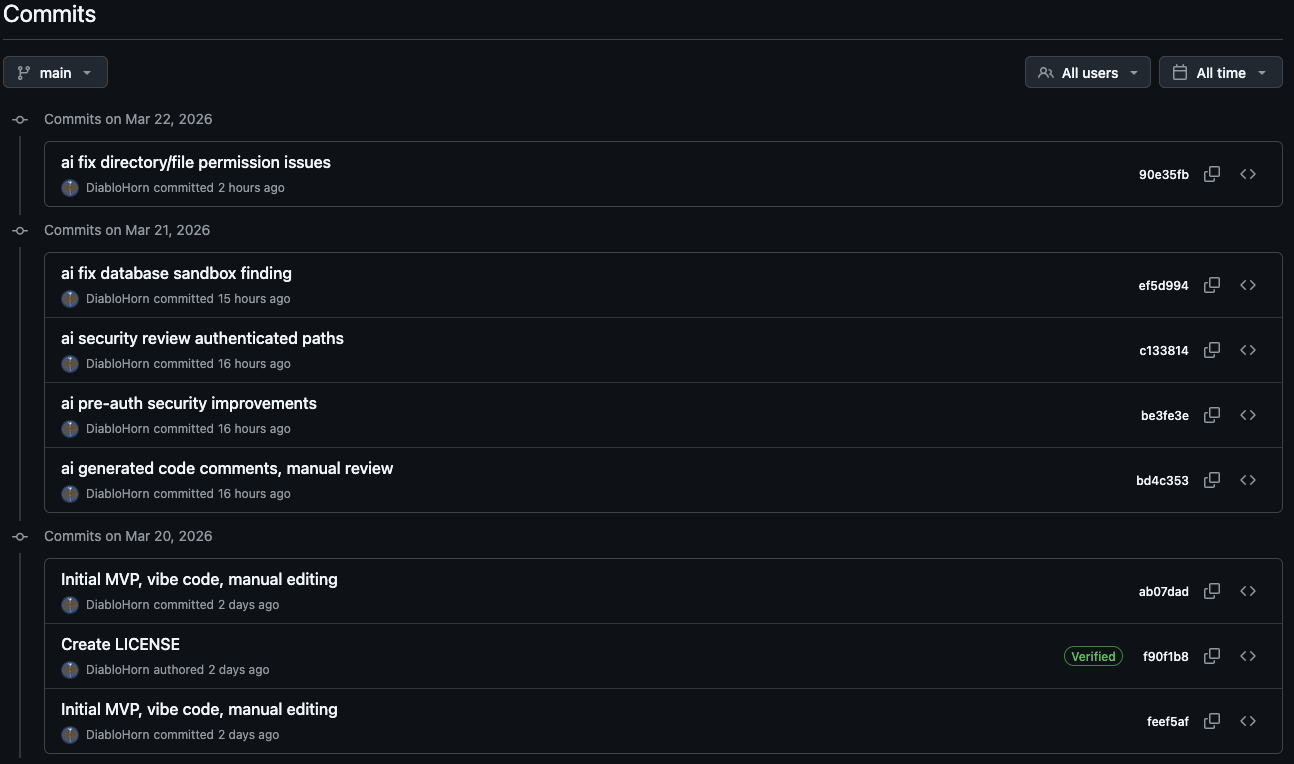Click commit hash ef5d994
The width and height of the screenshot is (1294, 764).
1163,285
